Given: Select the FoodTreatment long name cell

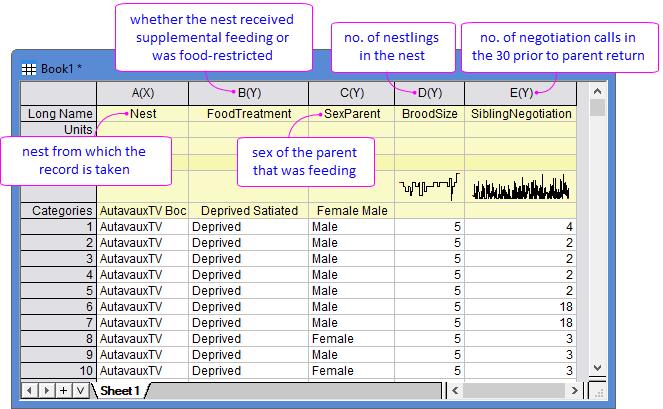Looking at the screenshot, I should click(x=249, y=114).
